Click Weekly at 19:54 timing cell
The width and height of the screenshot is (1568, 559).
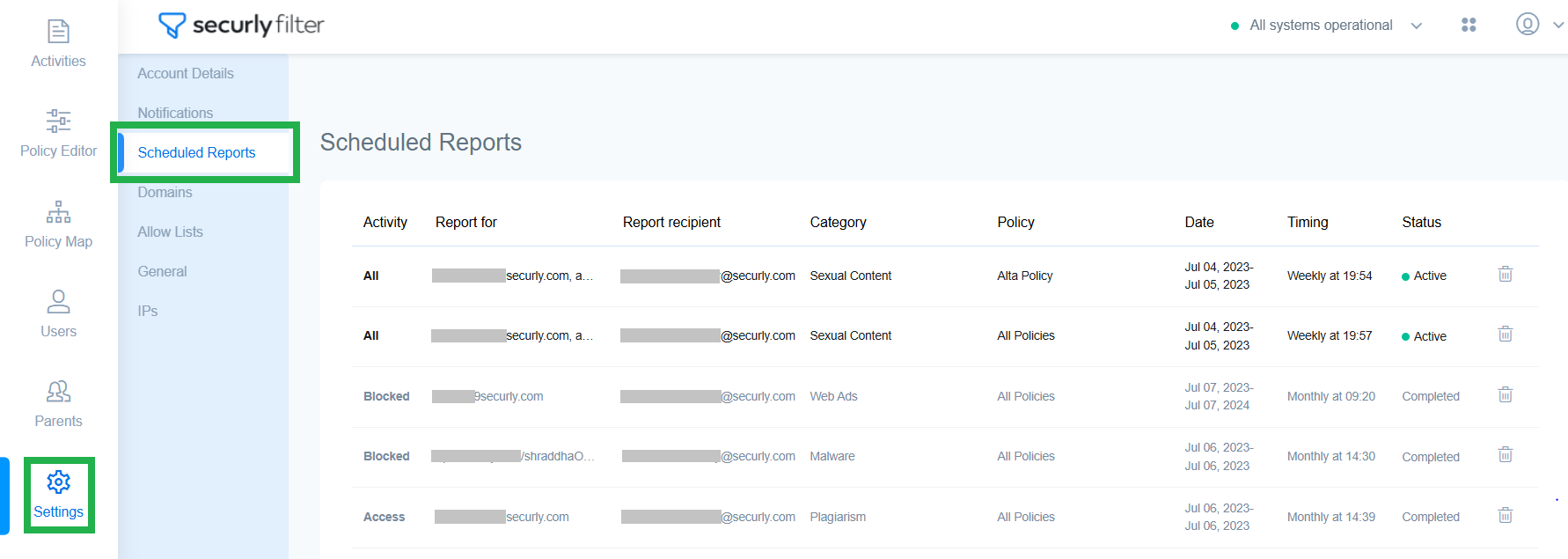click(1330, 276)
